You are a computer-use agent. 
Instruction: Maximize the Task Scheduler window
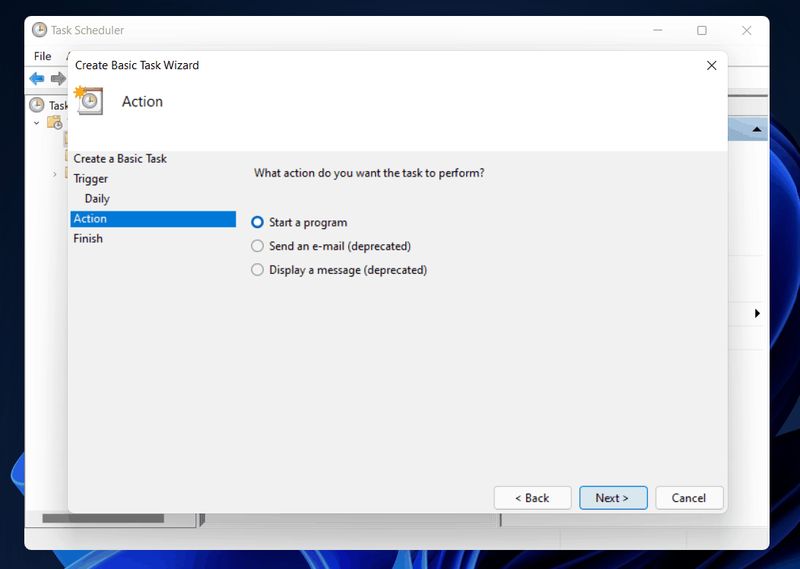tap(701, 30)
